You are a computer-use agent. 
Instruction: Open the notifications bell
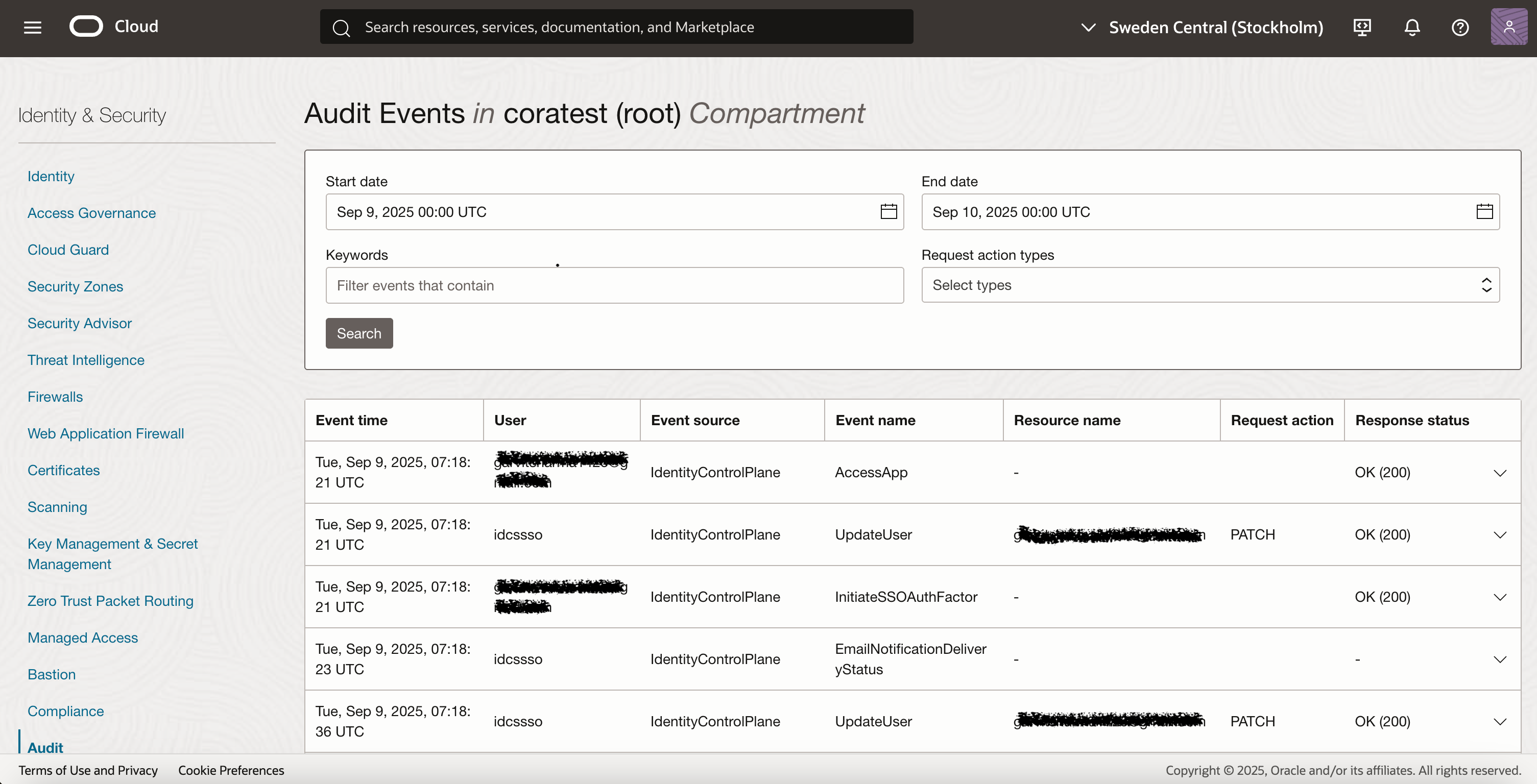[1412, 28]
